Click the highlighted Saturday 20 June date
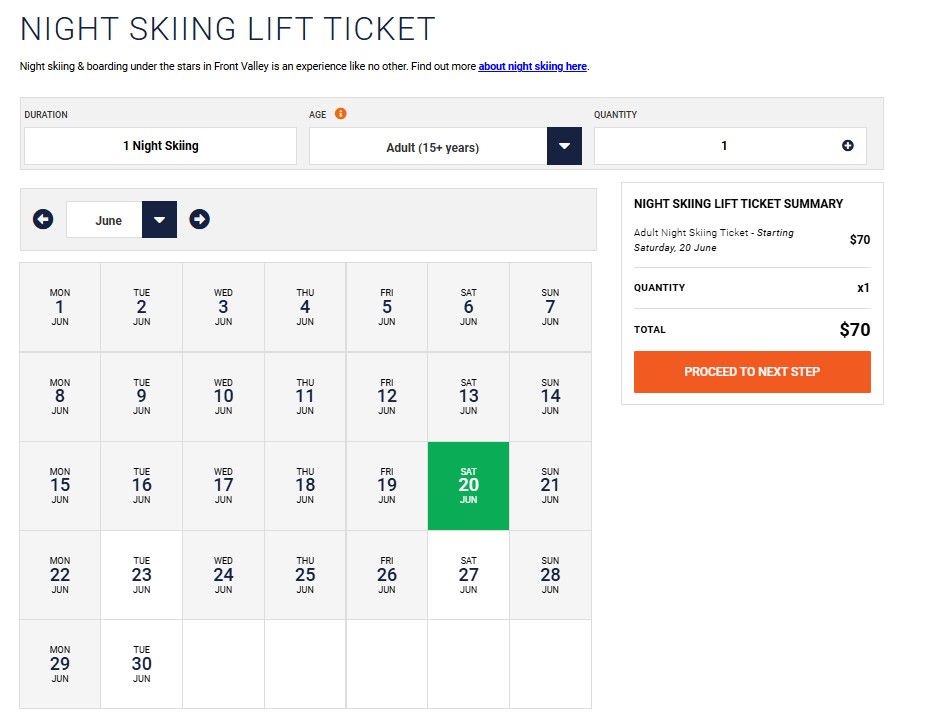This screenshot has height=721, width=927. [468, 486]
